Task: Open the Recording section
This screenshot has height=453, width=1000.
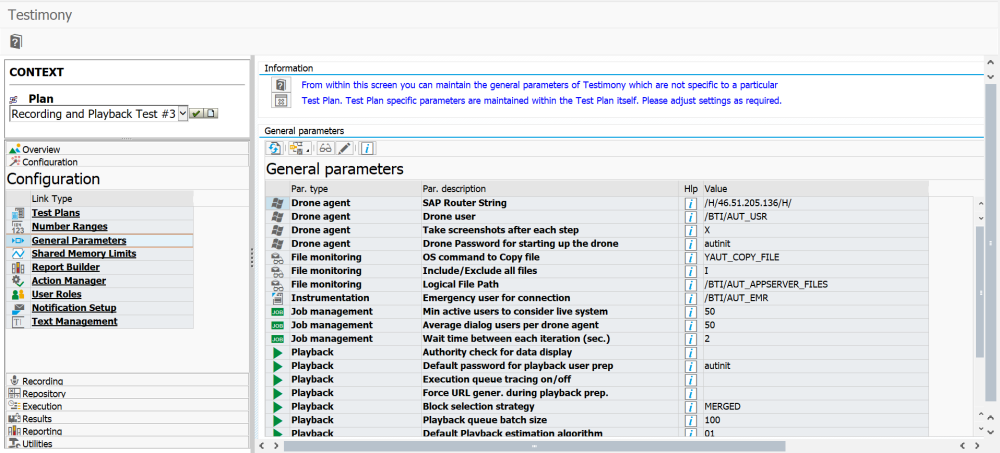Action: (x=126, y=380)
